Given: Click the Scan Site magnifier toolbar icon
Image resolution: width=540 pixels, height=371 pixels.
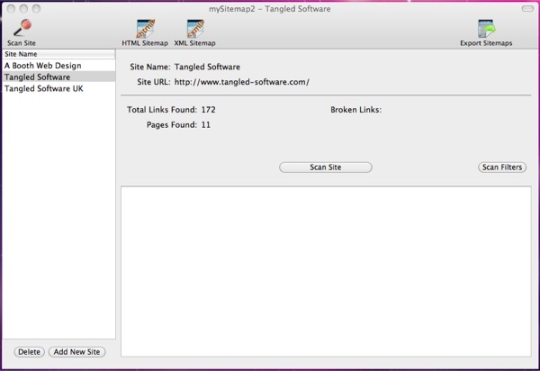Looking at the screenshot, I should click(22, 33).
